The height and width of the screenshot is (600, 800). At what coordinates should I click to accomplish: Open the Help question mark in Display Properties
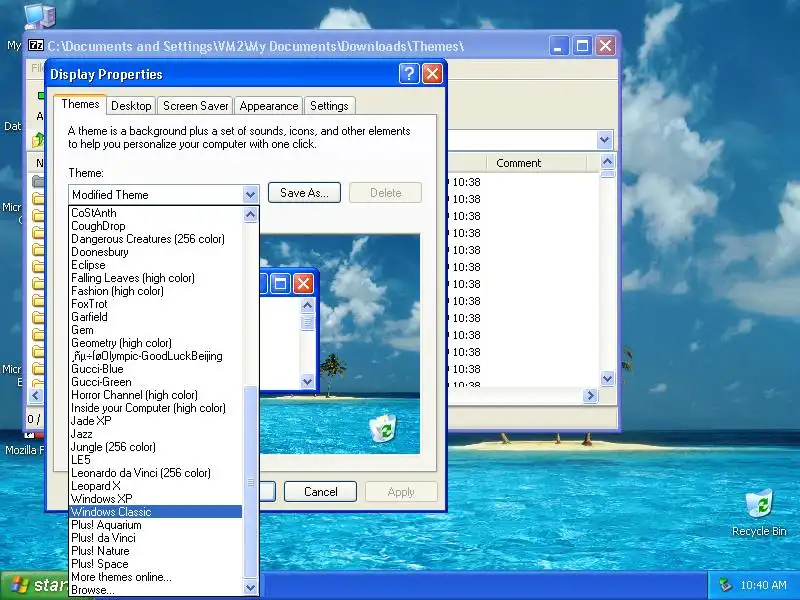coord(409,74)
